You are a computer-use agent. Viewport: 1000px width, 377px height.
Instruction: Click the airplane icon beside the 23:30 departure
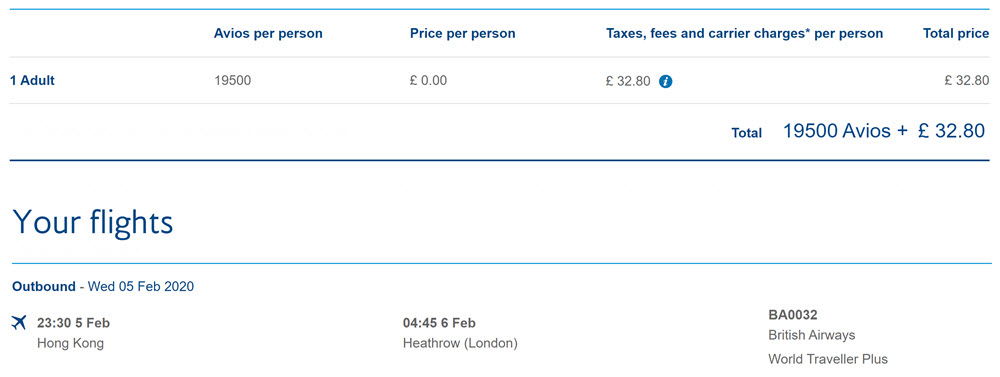click(x=19, y=323)
